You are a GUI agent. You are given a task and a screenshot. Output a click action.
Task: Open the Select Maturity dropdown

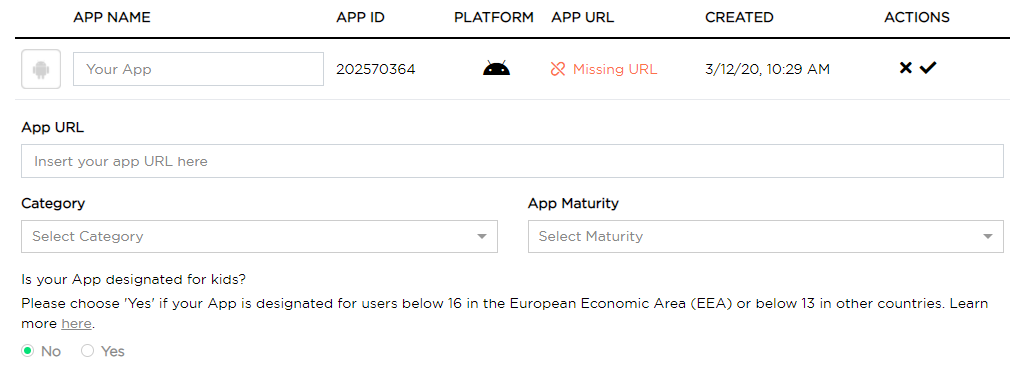(766, 236)
